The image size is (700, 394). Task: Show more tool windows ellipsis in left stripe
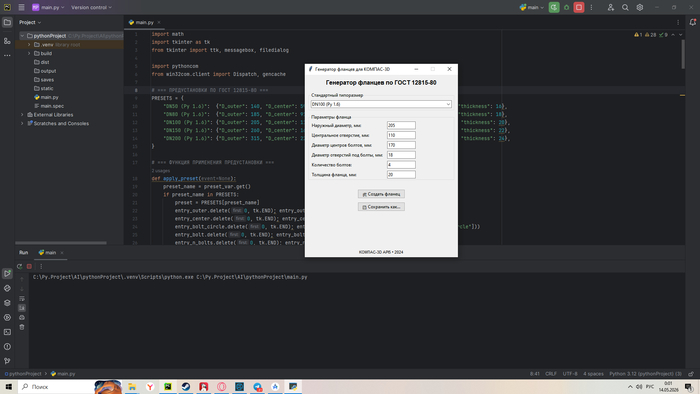tap(7, 56)
